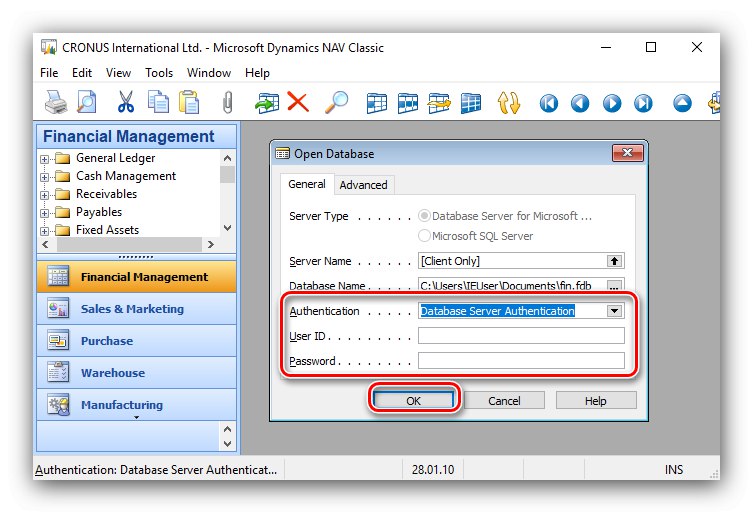
Task: Go to Previous record button
Action: click(x=580, y=103)
